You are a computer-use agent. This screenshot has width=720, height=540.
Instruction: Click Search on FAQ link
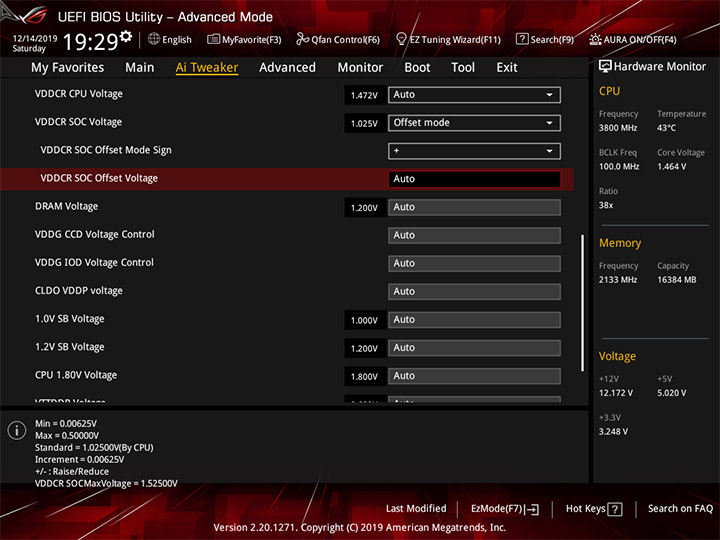coord(680,508)
